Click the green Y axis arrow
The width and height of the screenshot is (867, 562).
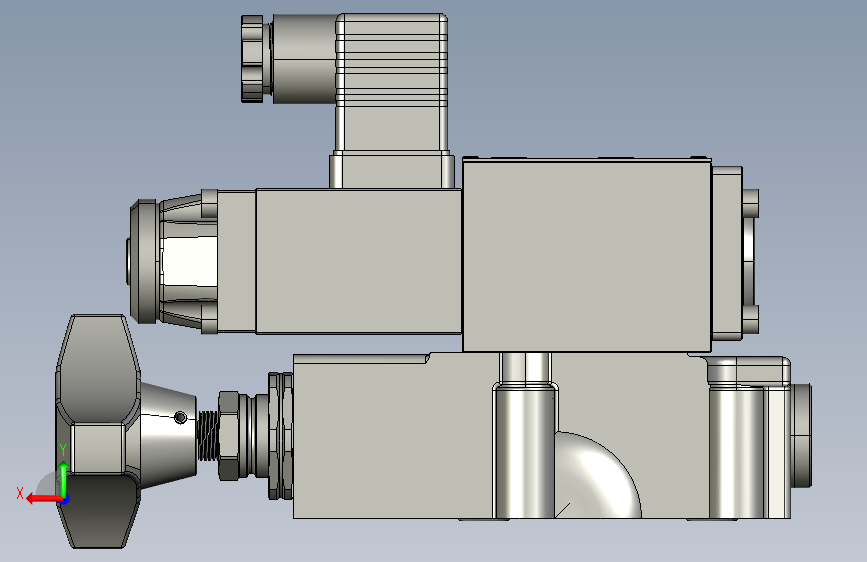[x=63, y=479]
